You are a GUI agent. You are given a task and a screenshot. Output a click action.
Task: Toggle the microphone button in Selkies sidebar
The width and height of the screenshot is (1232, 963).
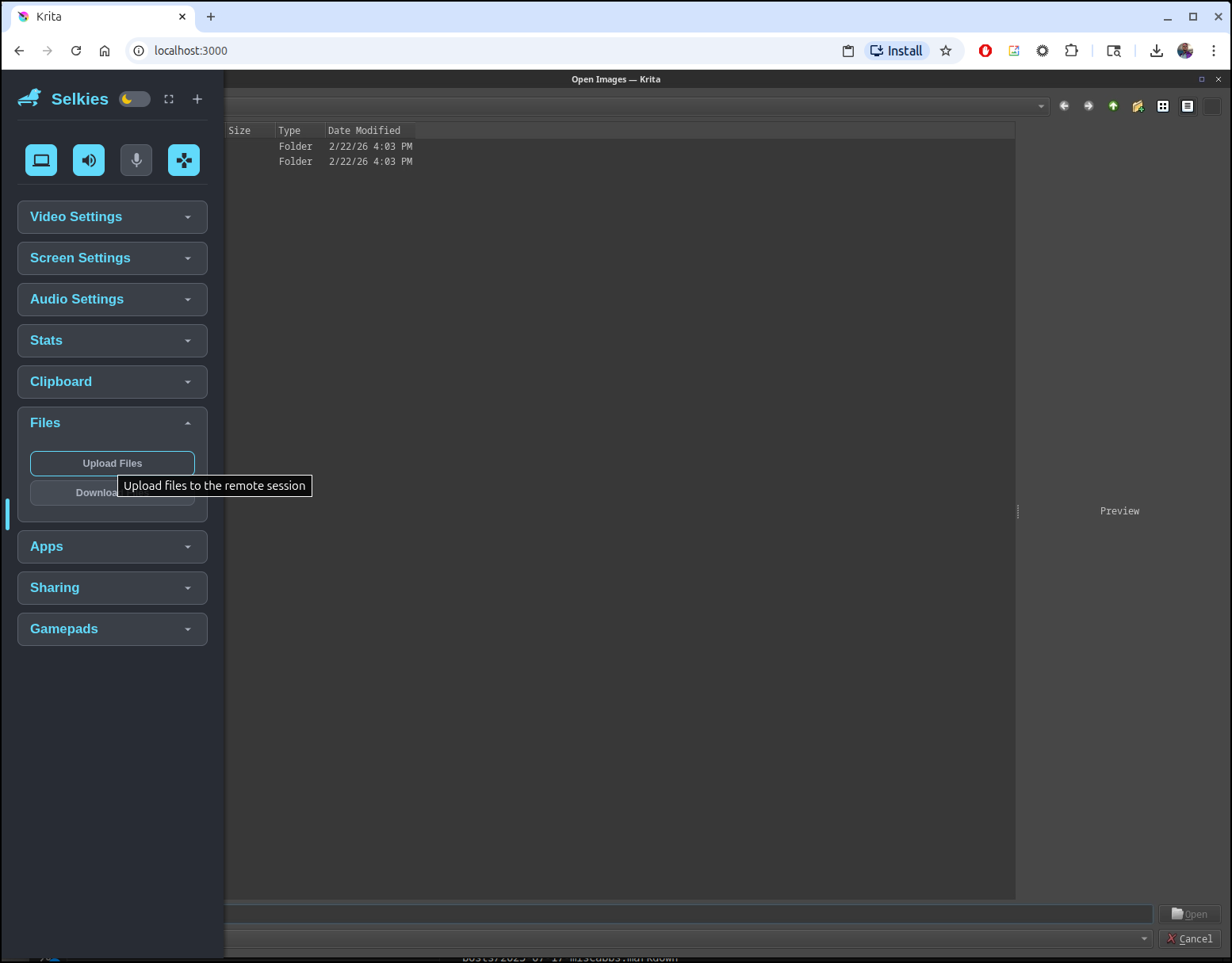click(136, 160)
